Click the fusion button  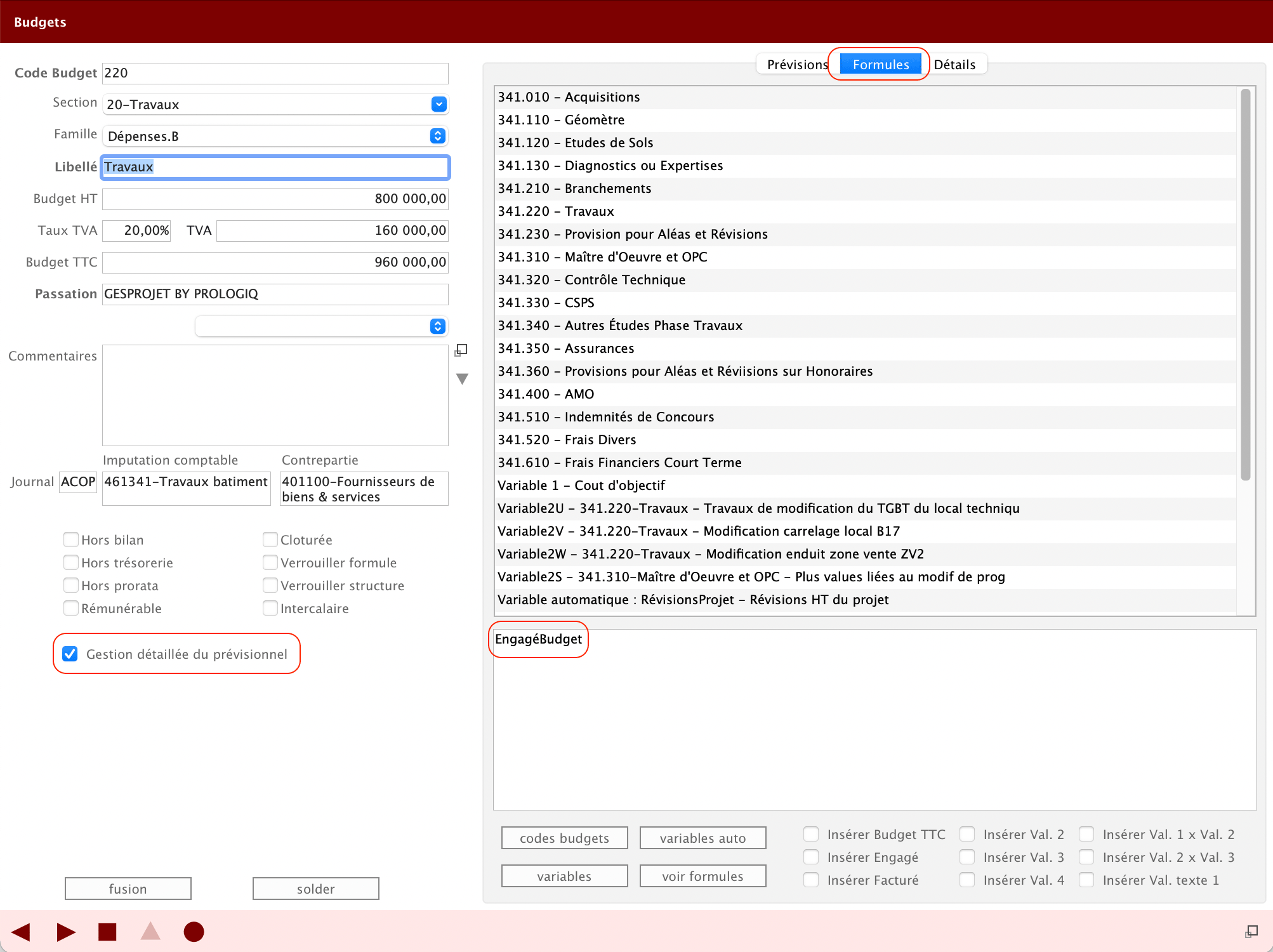coord(128,889)
